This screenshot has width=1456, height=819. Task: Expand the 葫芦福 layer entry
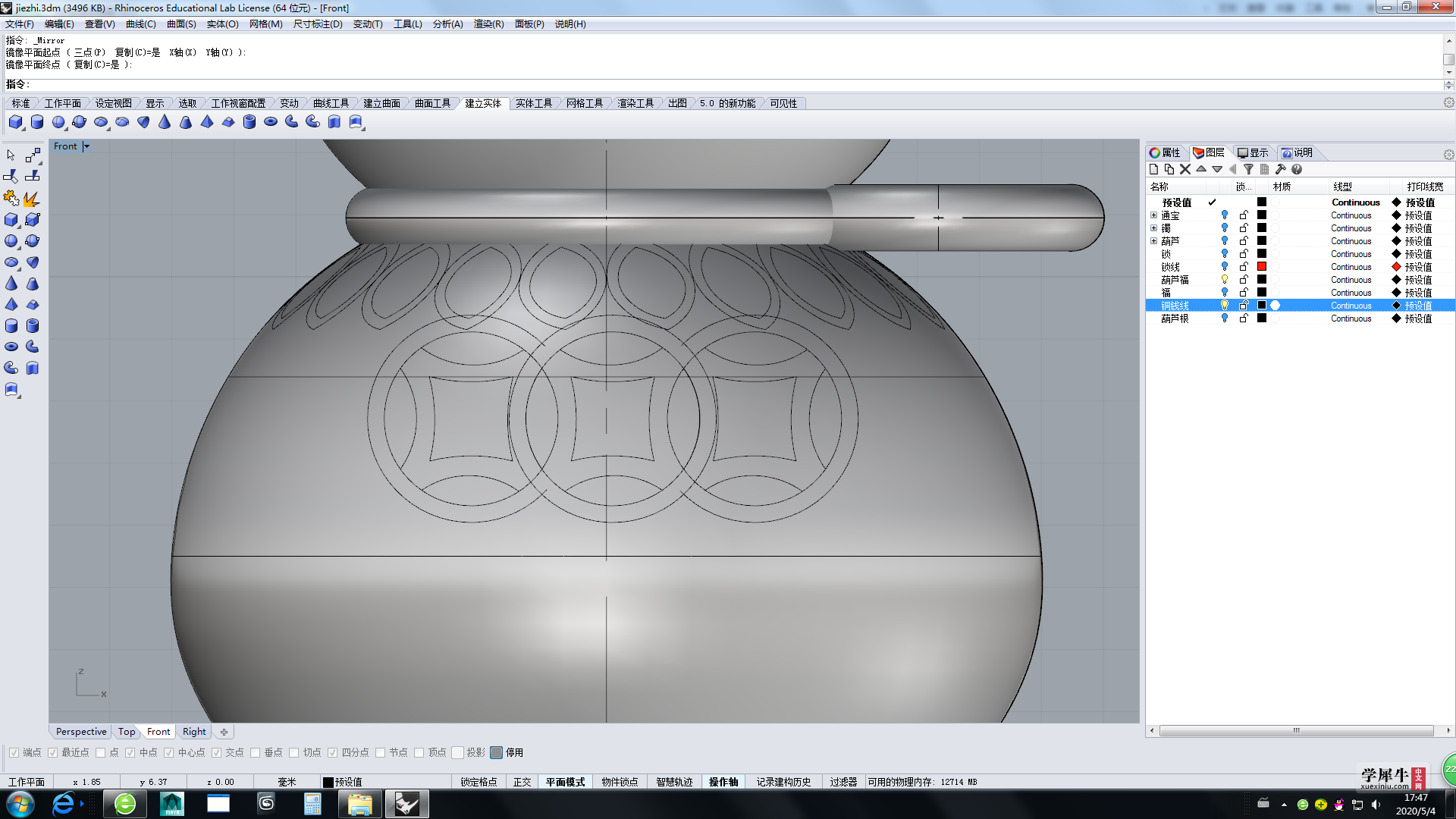coord(1154,279)
